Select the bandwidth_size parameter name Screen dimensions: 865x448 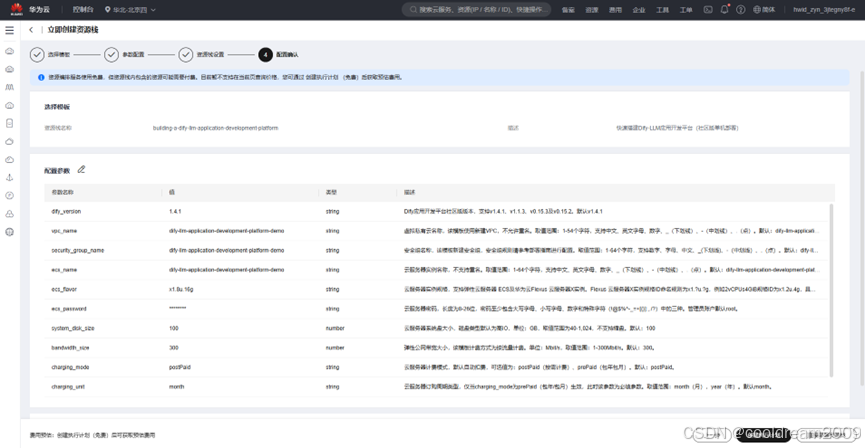pos(70,348)
